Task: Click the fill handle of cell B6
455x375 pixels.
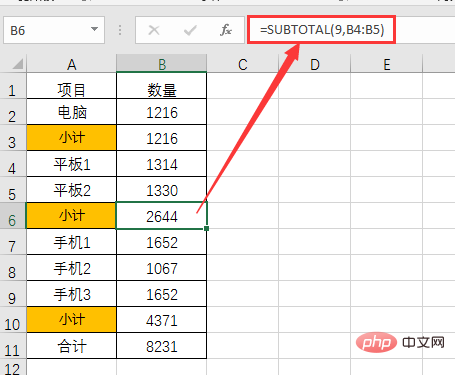Action: [x=207, y=228]
